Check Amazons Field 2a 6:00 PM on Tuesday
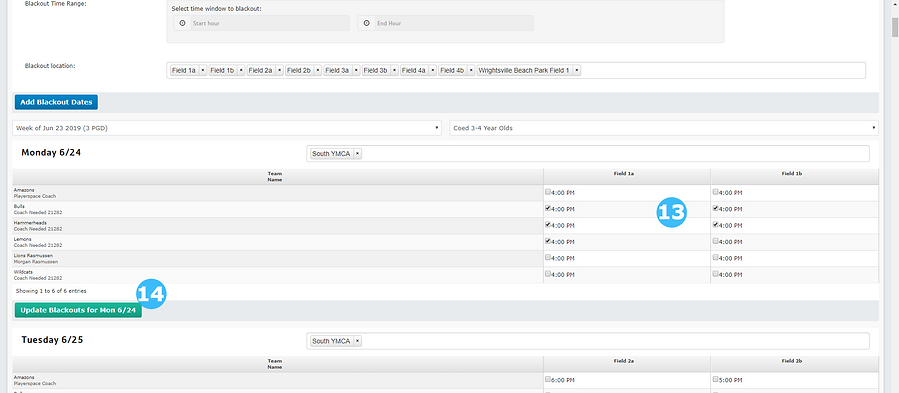The height and width of the screenshot is (393, 899). coord(548,379)
